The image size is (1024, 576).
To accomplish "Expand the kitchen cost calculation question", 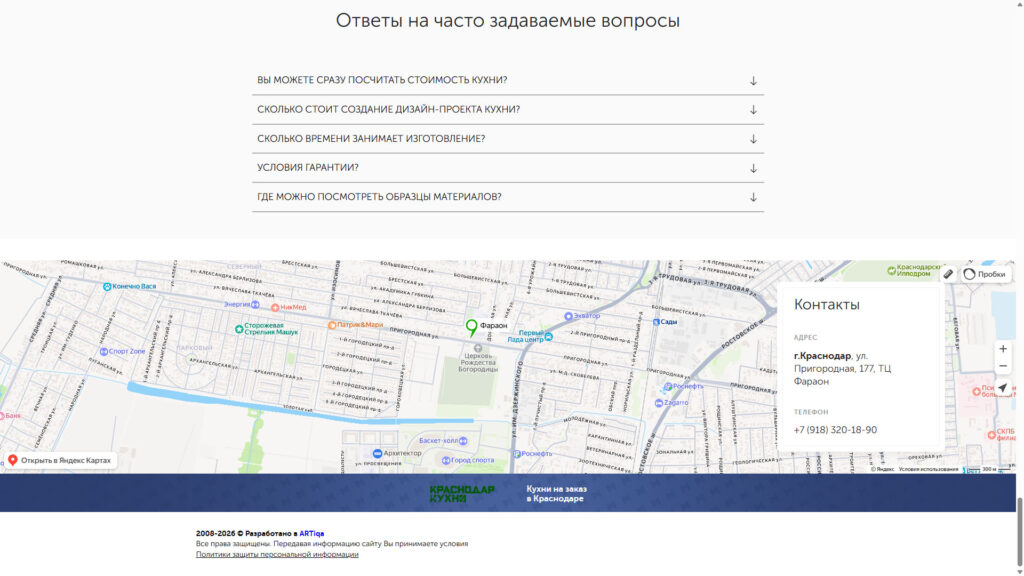I will [x=507, y=80].
